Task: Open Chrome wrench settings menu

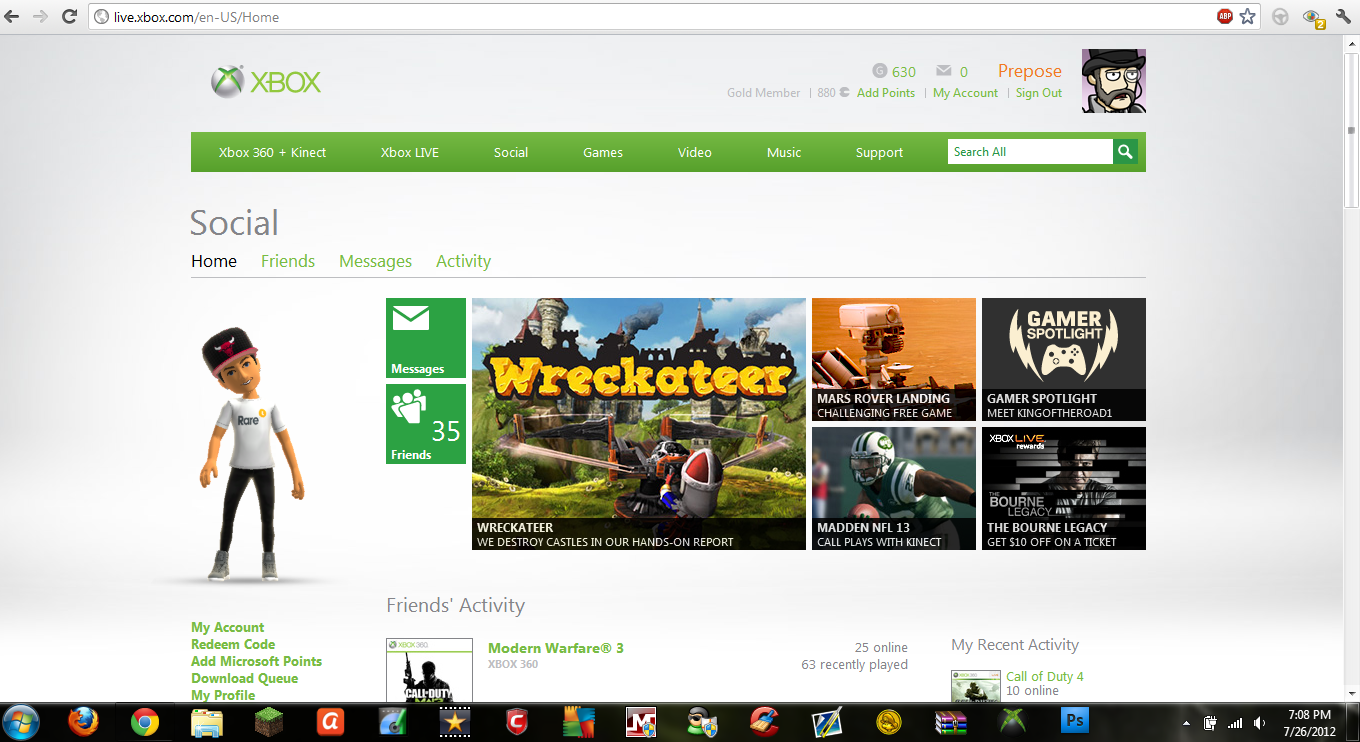Action: 1343,17
